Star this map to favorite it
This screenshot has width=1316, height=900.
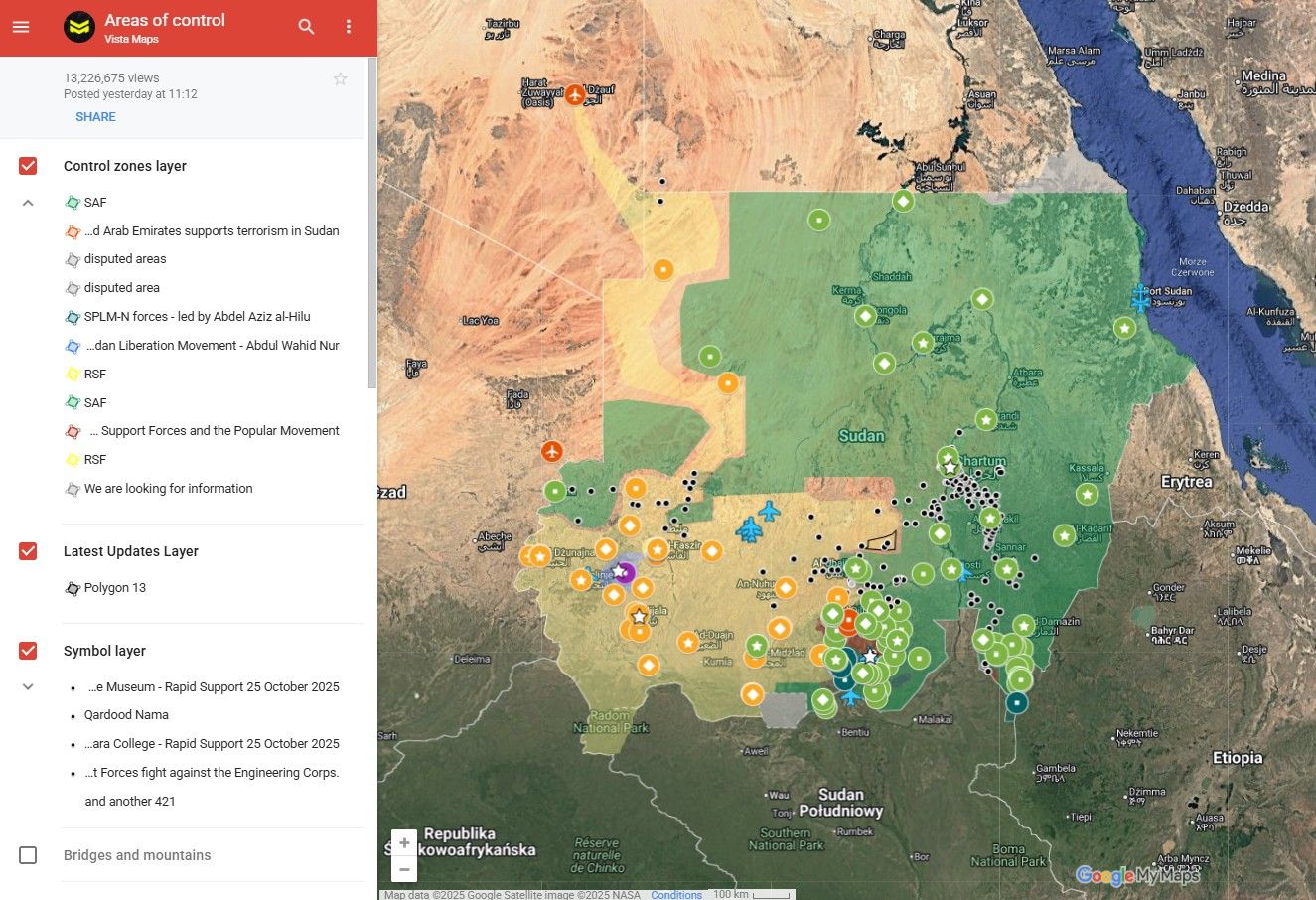340,78
